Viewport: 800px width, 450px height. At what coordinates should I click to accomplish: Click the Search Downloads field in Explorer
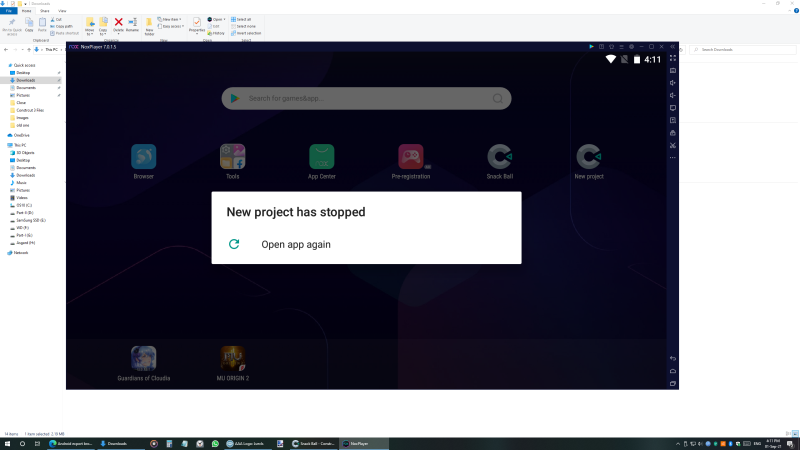[x=743, y=49]
